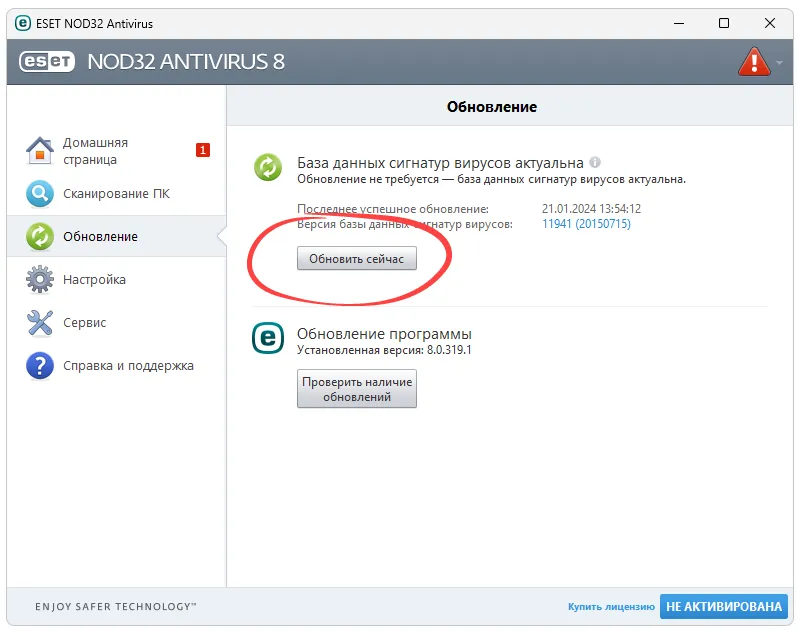Click the info icon next to the database status
The image size is (798, 632).
pos(594,162)
